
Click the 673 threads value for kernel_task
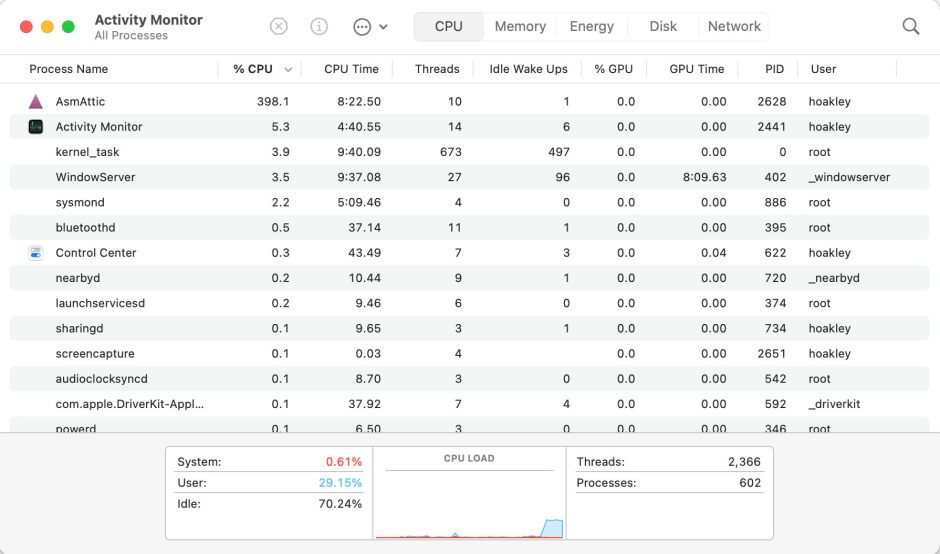click(x=451, y=152)
